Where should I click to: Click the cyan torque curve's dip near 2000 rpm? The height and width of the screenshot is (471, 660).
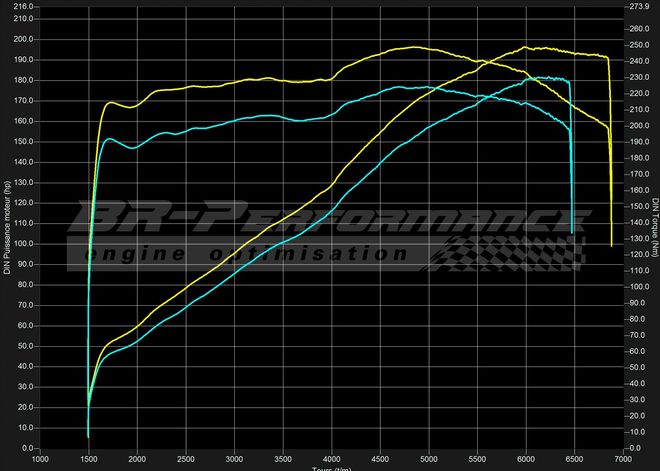(132, 148)
